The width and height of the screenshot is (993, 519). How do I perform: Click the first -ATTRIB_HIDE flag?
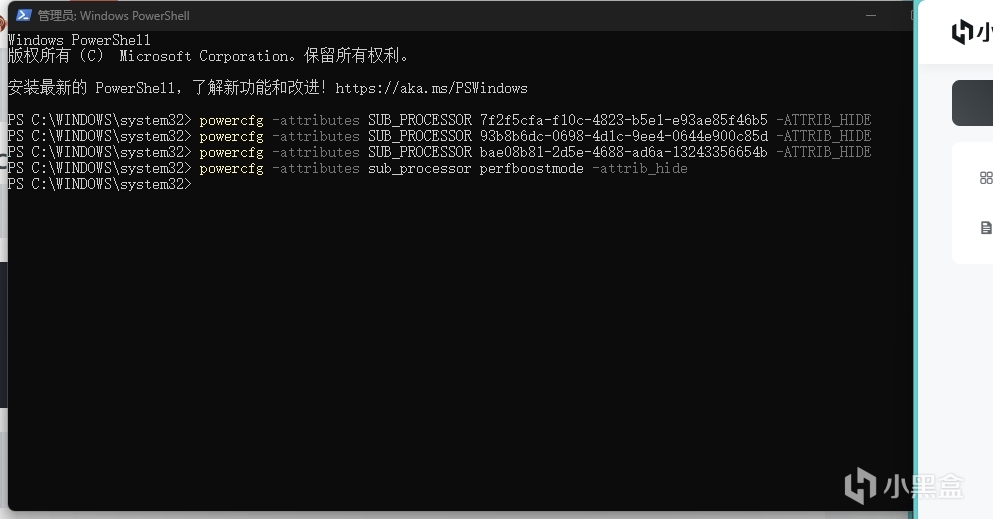click(823, 120)
